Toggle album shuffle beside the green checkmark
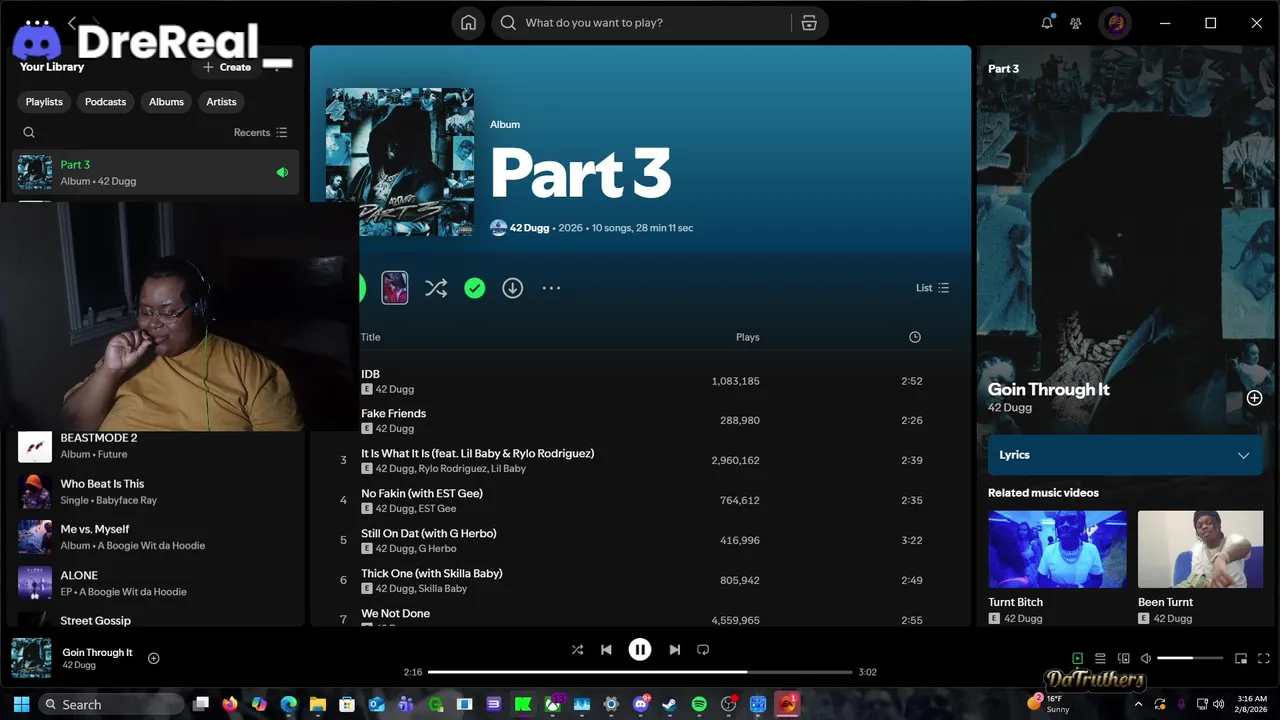This screenshot has height=720, width=1280. pos(436,288)
